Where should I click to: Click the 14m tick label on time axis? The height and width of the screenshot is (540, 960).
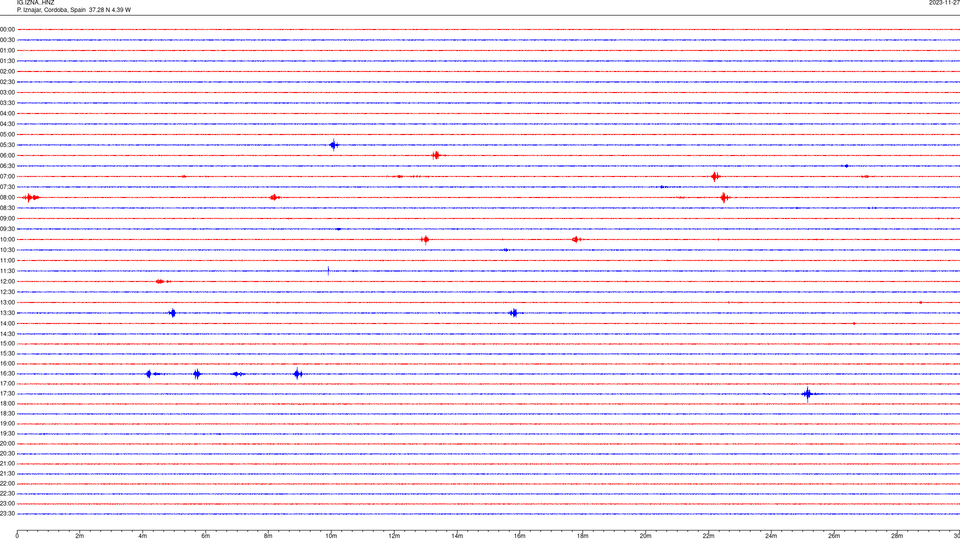click(x=457, y=536)
